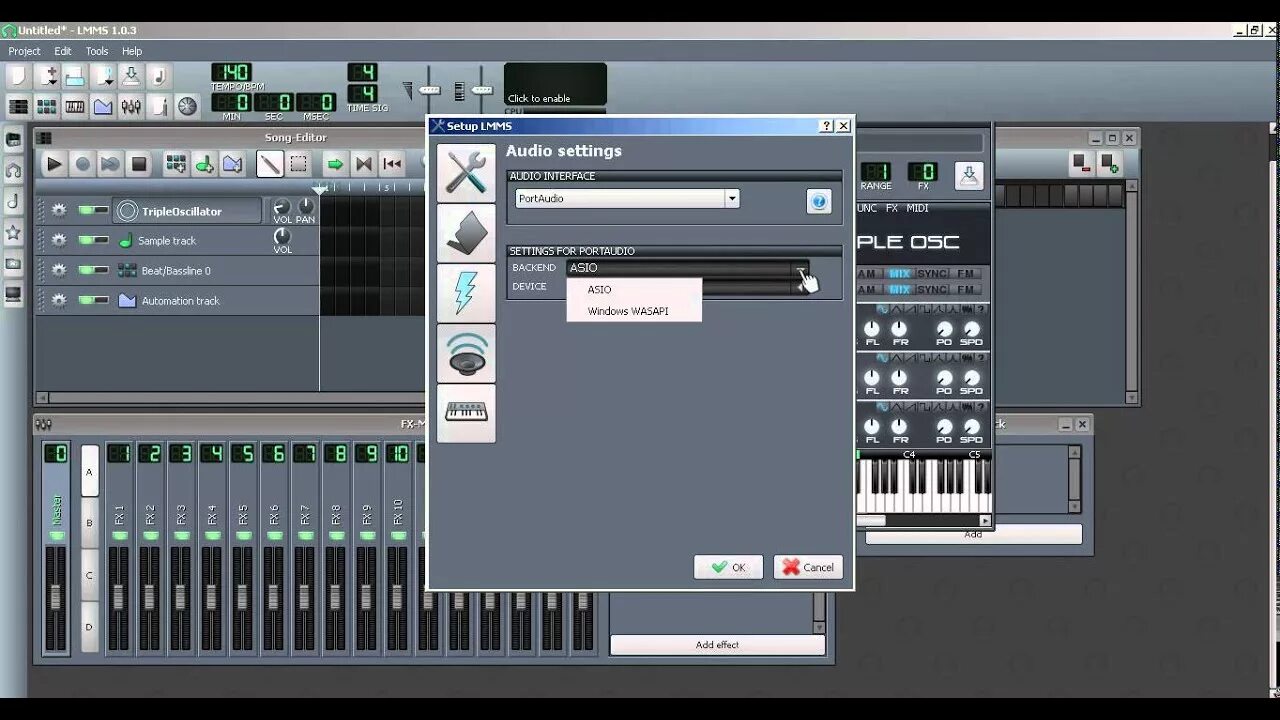This screenshot has width=1280, height=720.
Task: Open gear menu of Automation track
Action: (x=59, y=301)
